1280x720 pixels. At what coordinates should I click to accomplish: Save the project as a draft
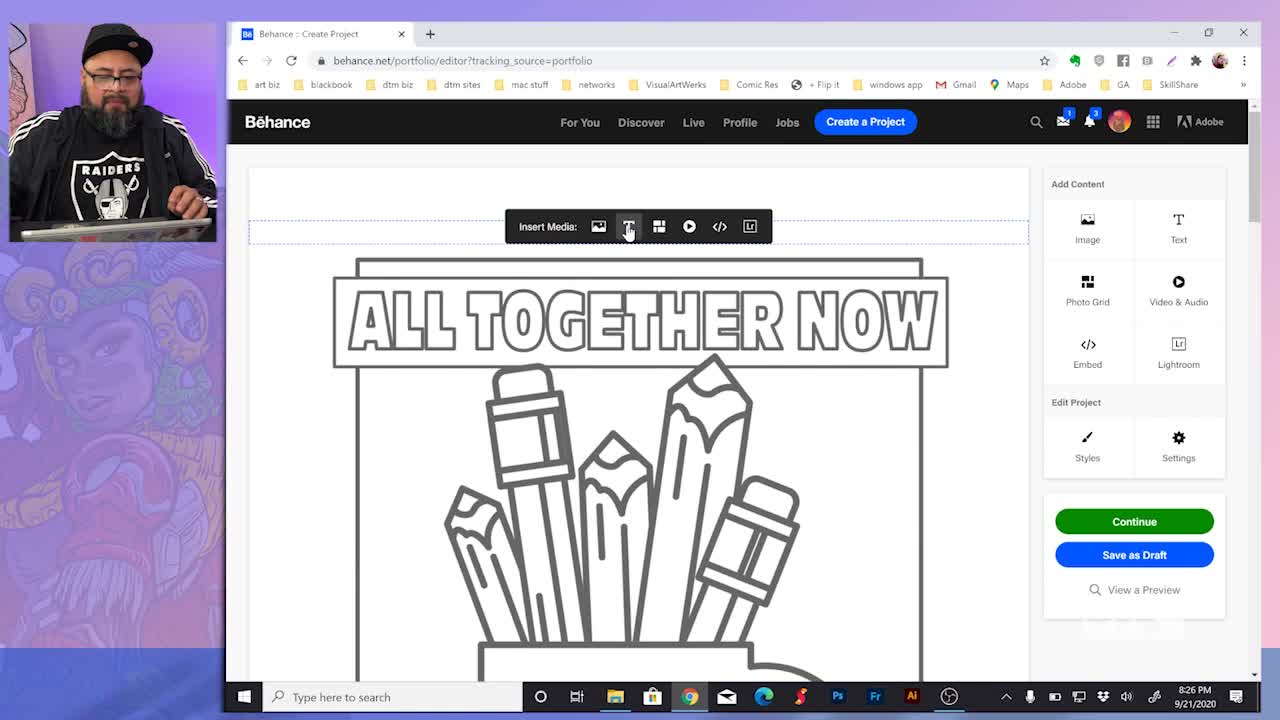1134,555
